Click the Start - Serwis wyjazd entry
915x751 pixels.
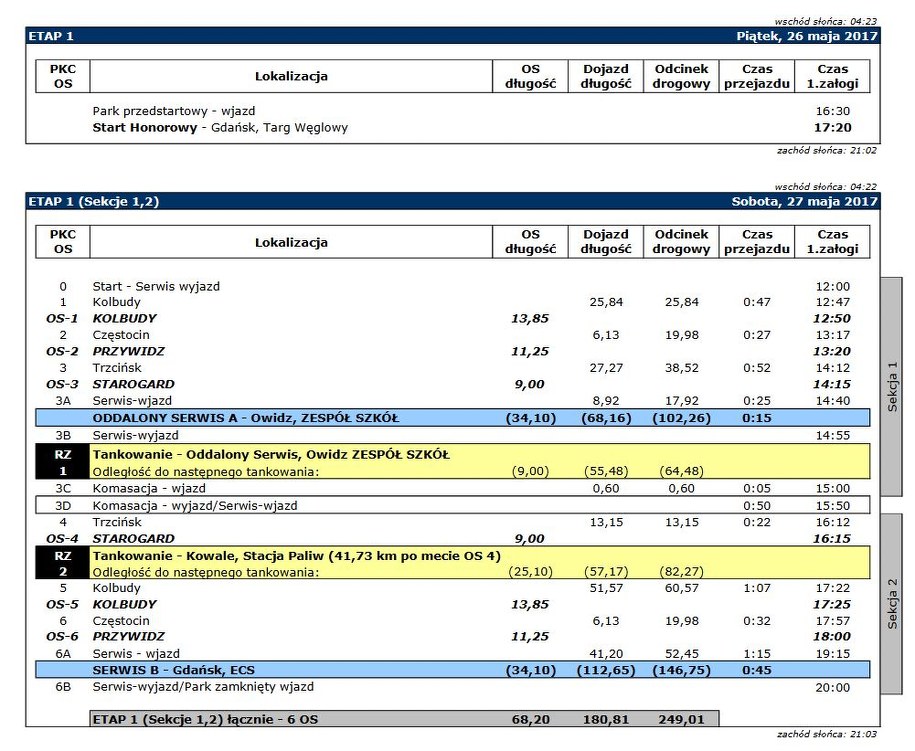point(156,286)
